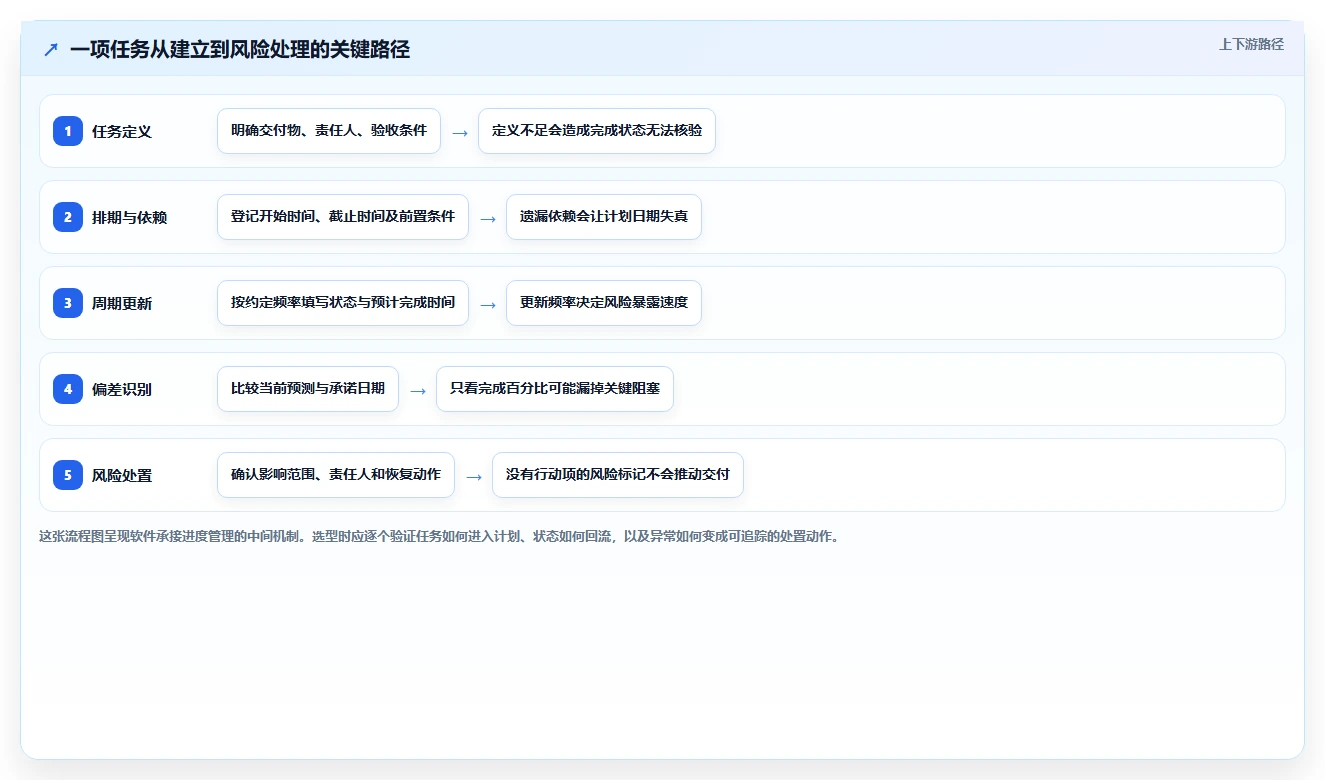Select step 2 number badge
The height and width of the screenshot is (780, 1325).
68,217
